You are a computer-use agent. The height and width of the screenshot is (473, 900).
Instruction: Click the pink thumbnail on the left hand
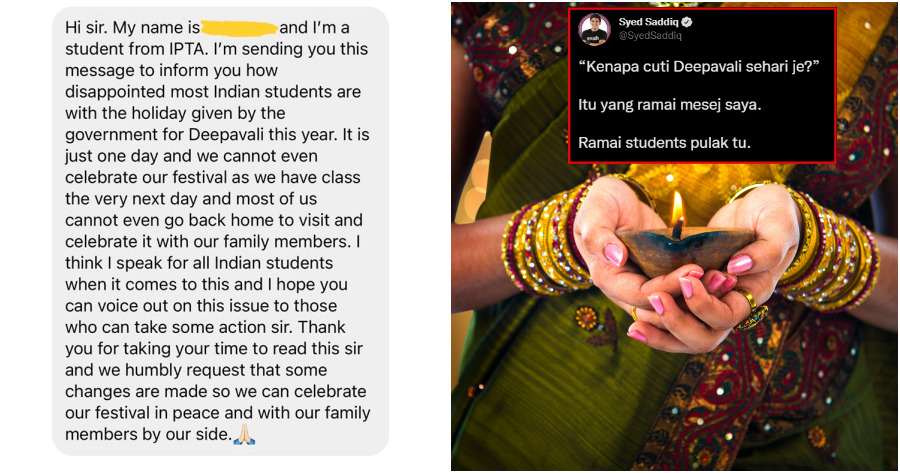point(614,254)
